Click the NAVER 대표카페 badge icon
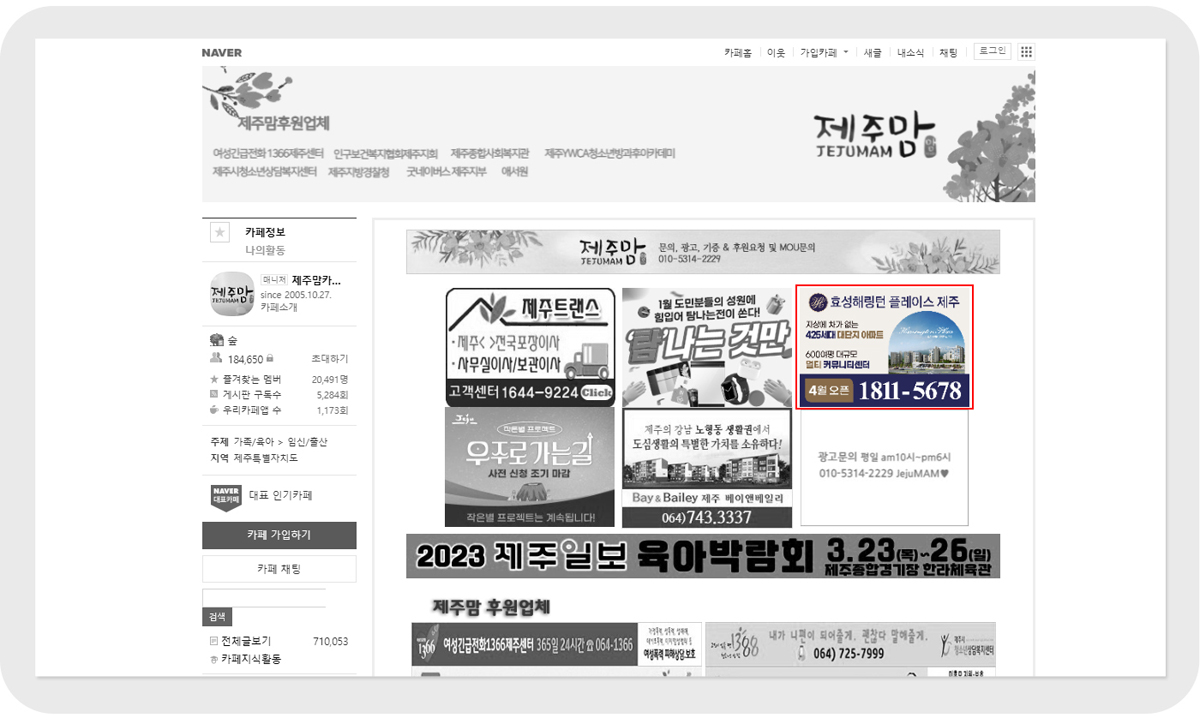Viewport: 1200px width, 724px height. click(225, 496)
